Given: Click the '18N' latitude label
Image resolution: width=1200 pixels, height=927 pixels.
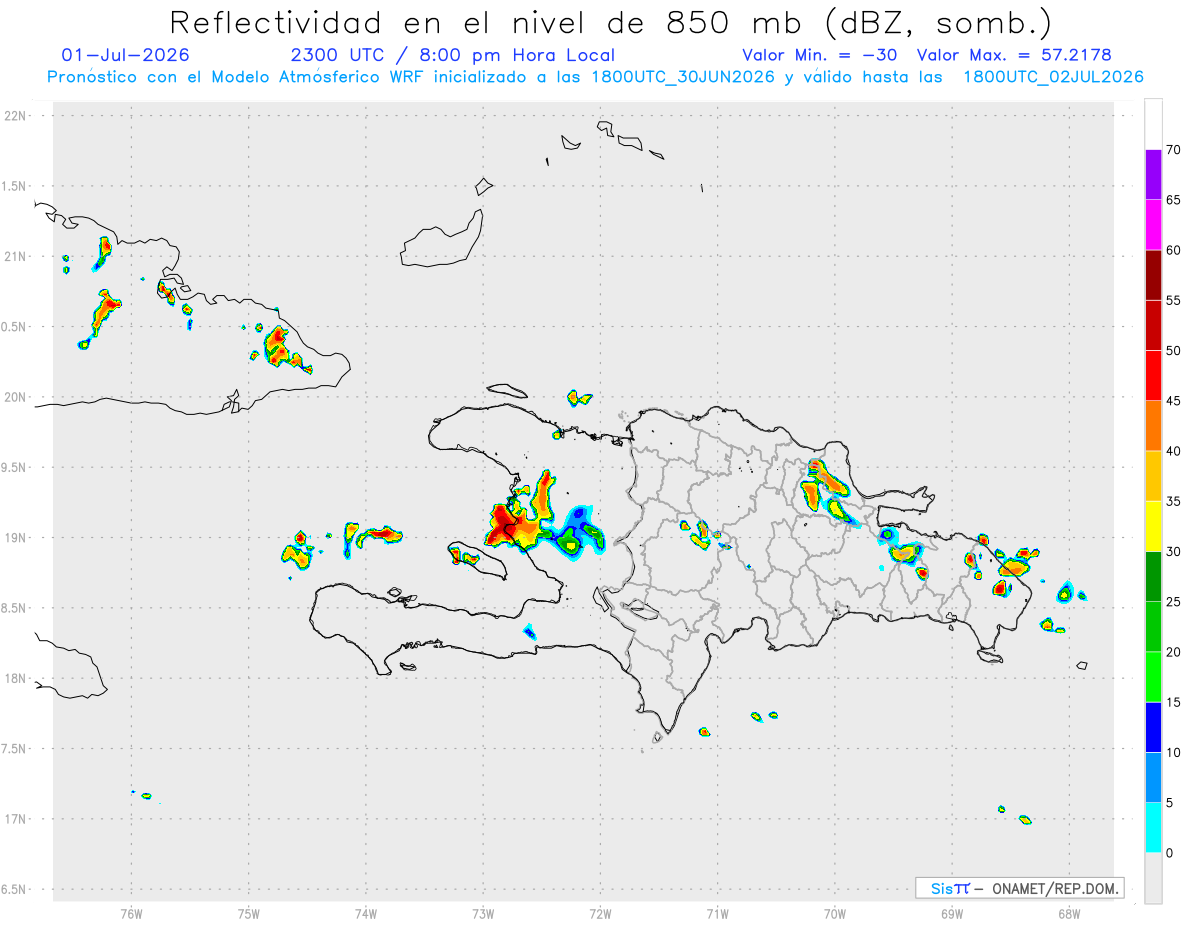Looking at the screenshot, I should pyautogui.click(x=16, y=679).
